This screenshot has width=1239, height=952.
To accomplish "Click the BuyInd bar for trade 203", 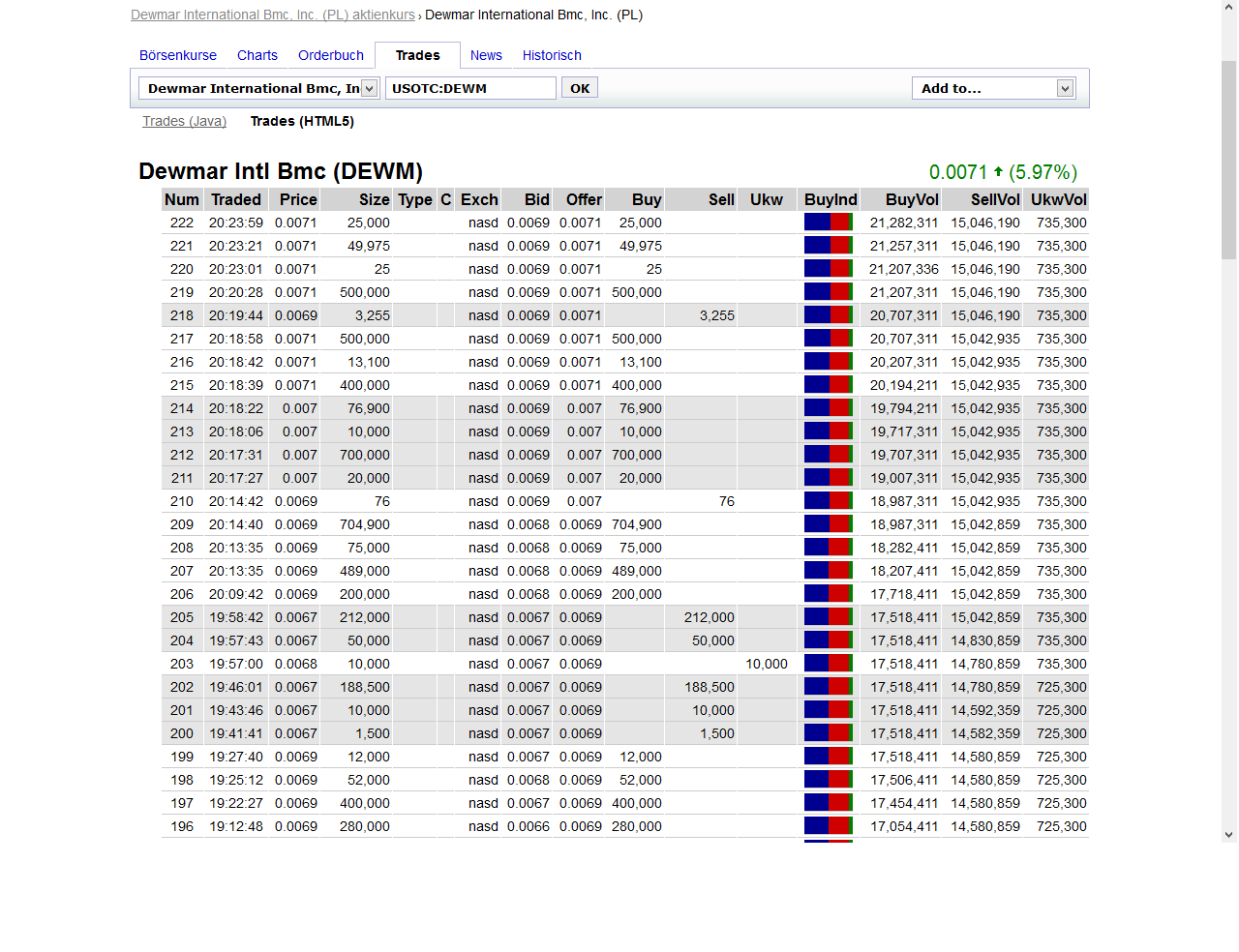I will 829,663.
